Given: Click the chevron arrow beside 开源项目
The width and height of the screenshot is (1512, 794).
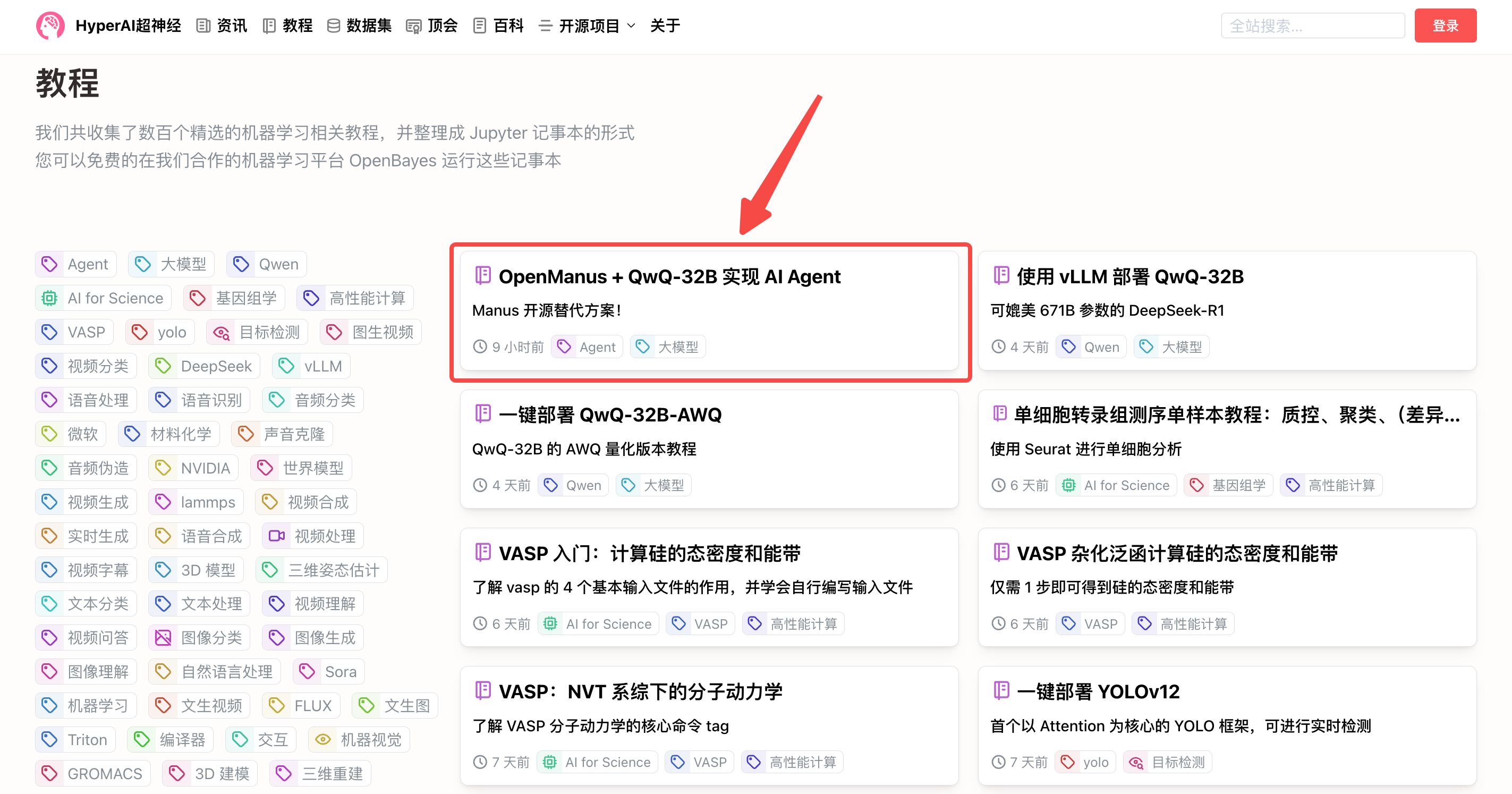Looking at the screenshot, I should point(632,26).
